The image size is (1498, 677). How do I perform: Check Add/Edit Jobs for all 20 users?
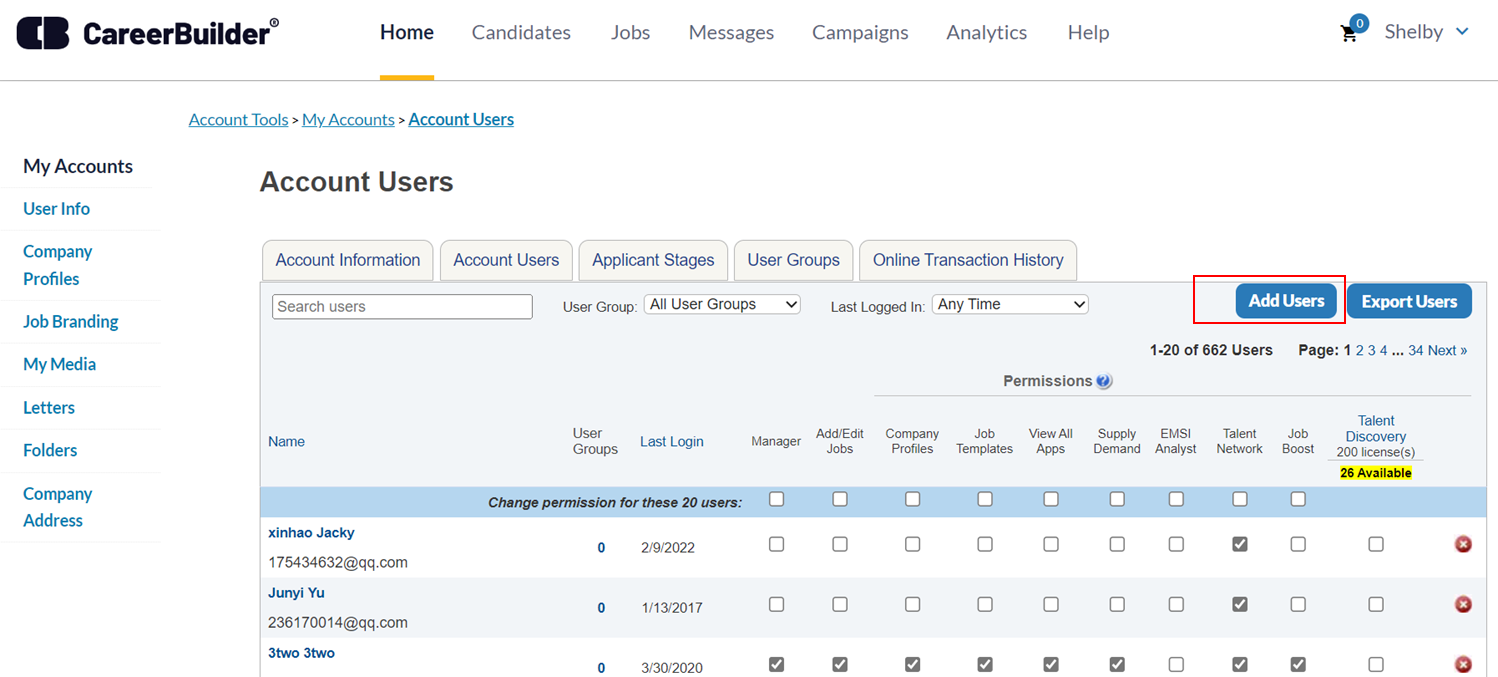click(x=840, y=499)
